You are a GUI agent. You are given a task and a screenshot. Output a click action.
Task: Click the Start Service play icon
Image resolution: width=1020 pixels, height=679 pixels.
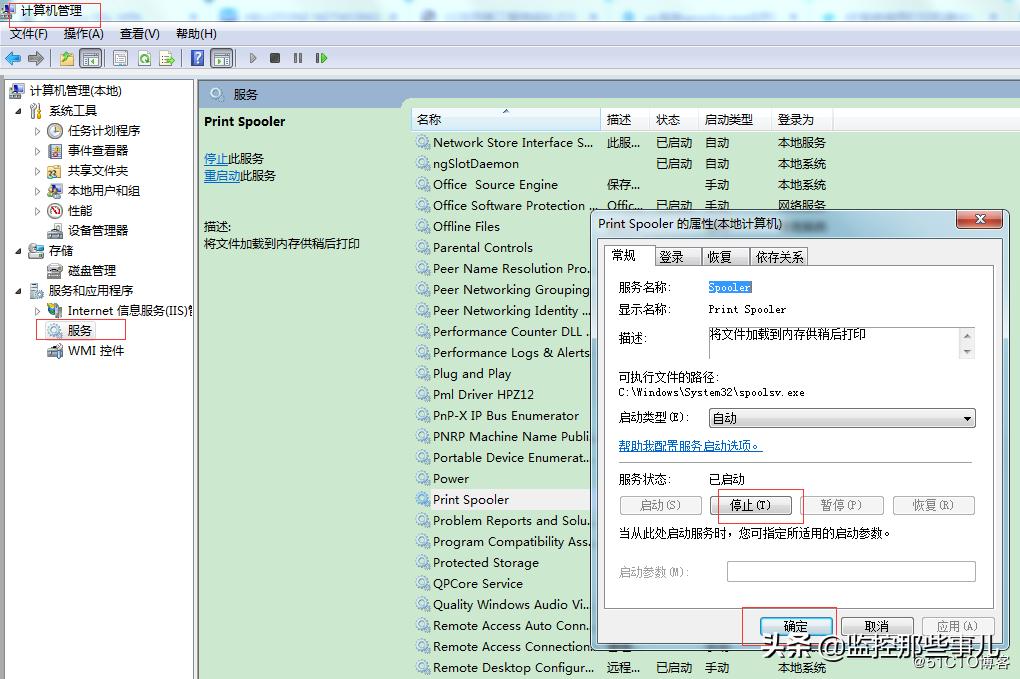click(252, 57)
